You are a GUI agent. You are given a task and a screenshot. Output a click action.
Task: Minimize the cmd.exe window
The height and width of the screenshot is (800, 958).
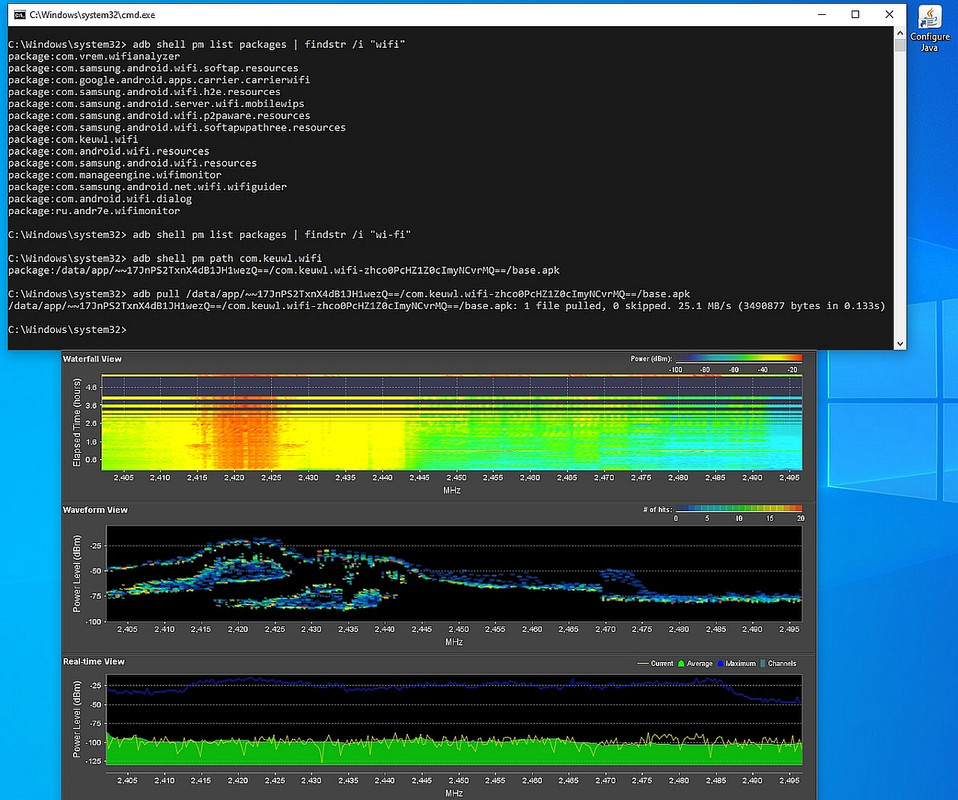pyautogui.click(x=822, y=15)
